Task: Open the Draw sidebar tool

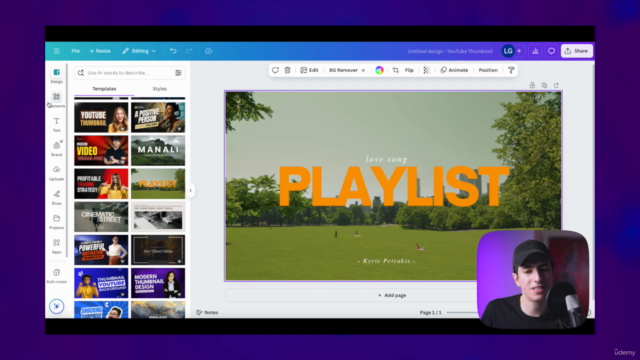Action: [57, 198]
